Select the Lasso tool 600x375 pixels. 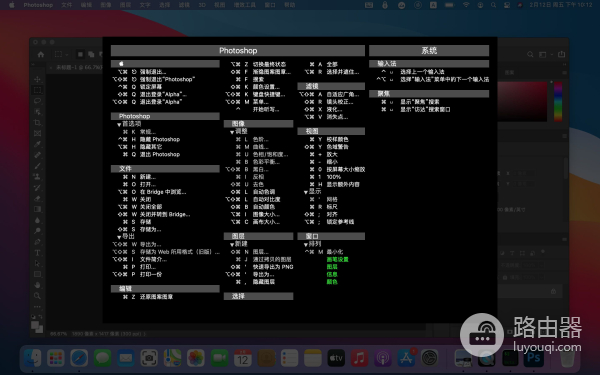tap(38, 101)
